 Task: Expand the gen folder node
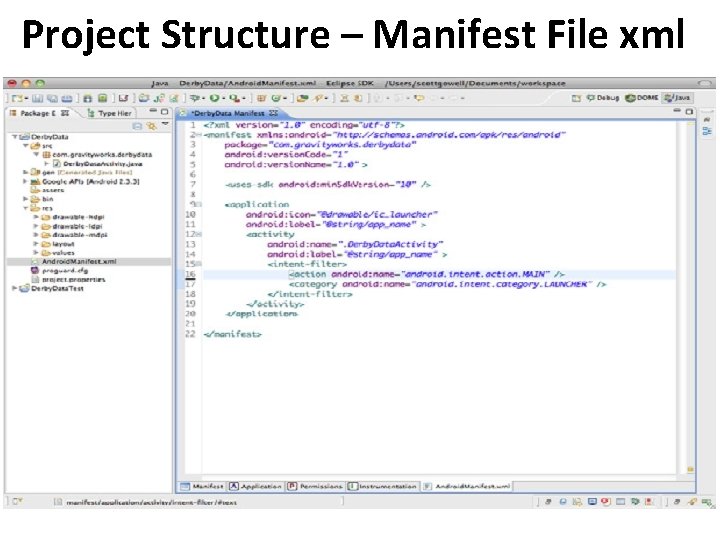[x=26, y=172]
